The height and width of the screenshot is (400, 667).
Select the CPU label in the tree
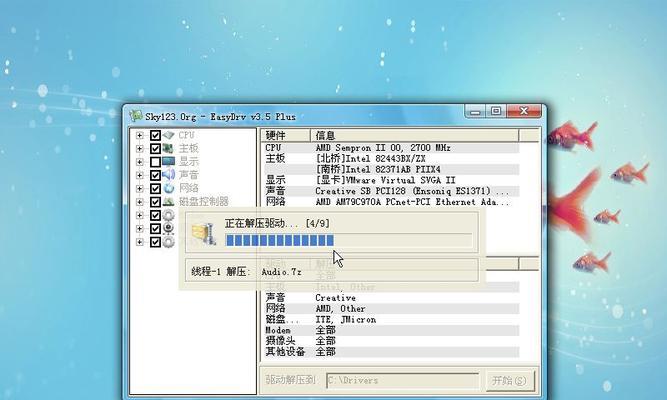click(186, 135)
